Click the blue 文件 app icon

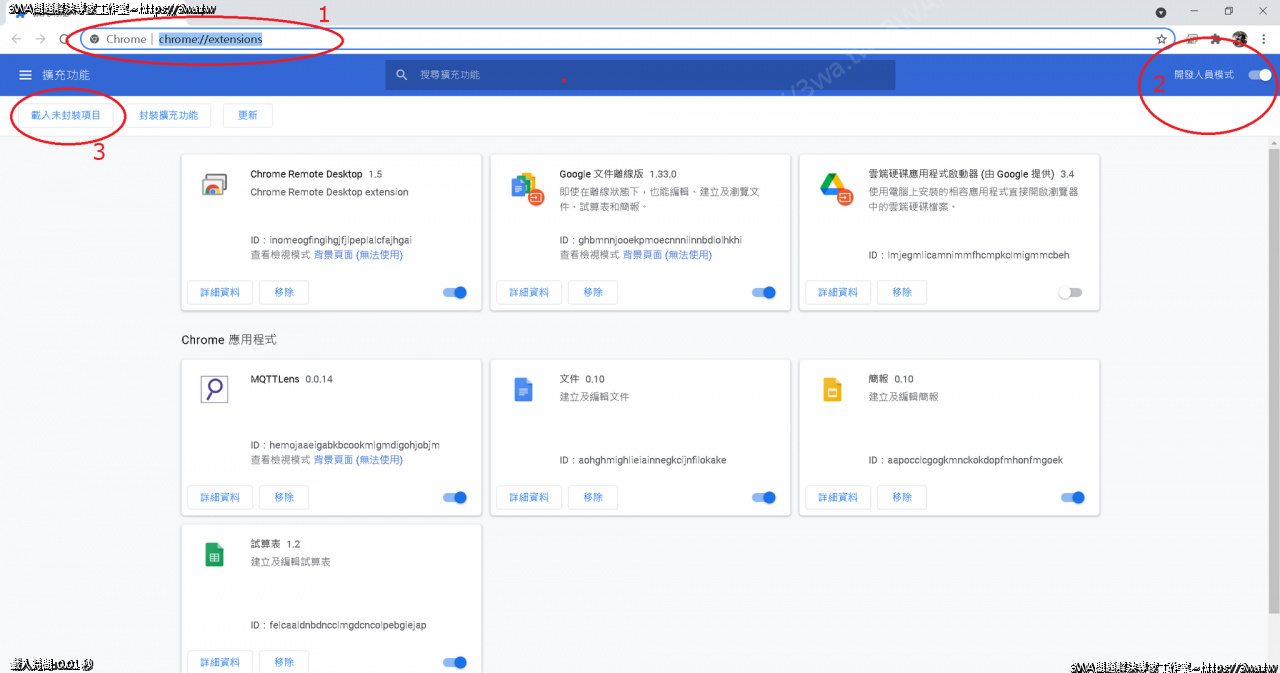coord(523,389)
